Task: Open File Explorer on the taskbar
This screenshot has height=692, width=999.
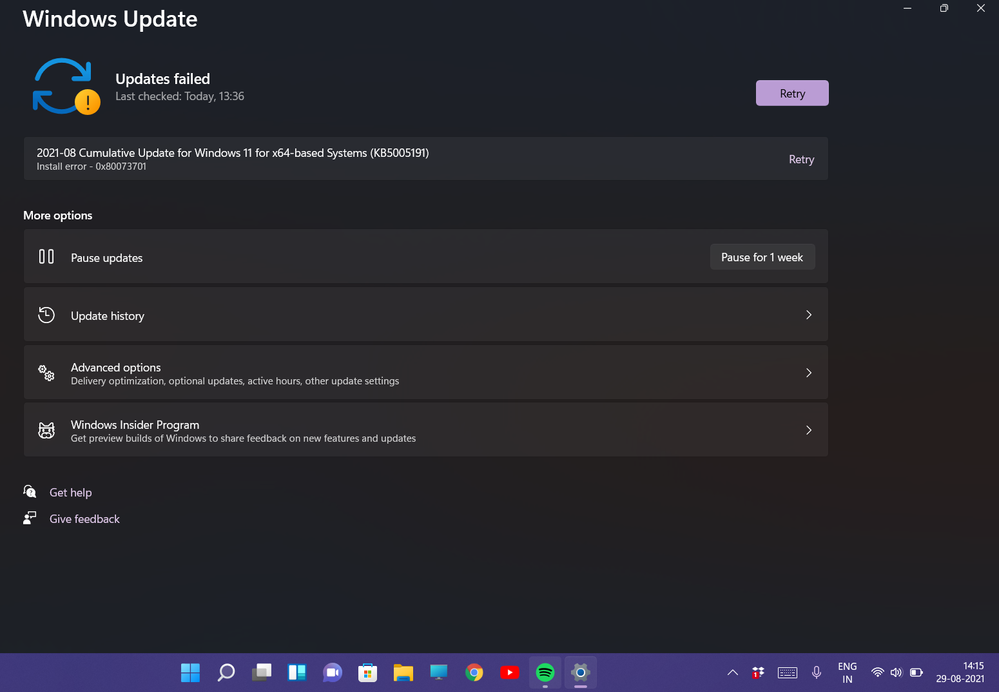Action: point(403,672)
